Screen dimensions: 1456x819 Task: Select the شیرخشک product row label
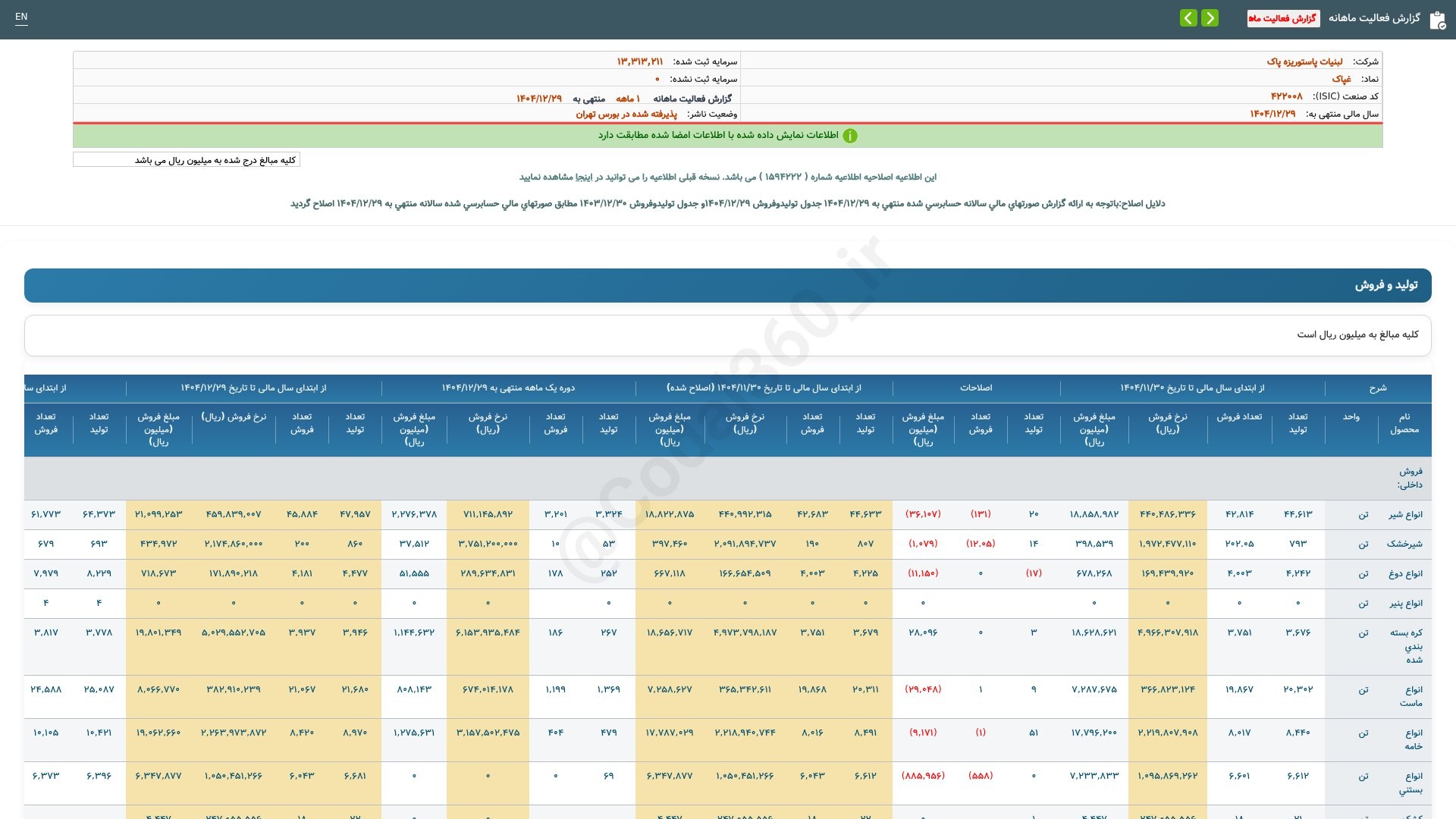point(1404,544)
